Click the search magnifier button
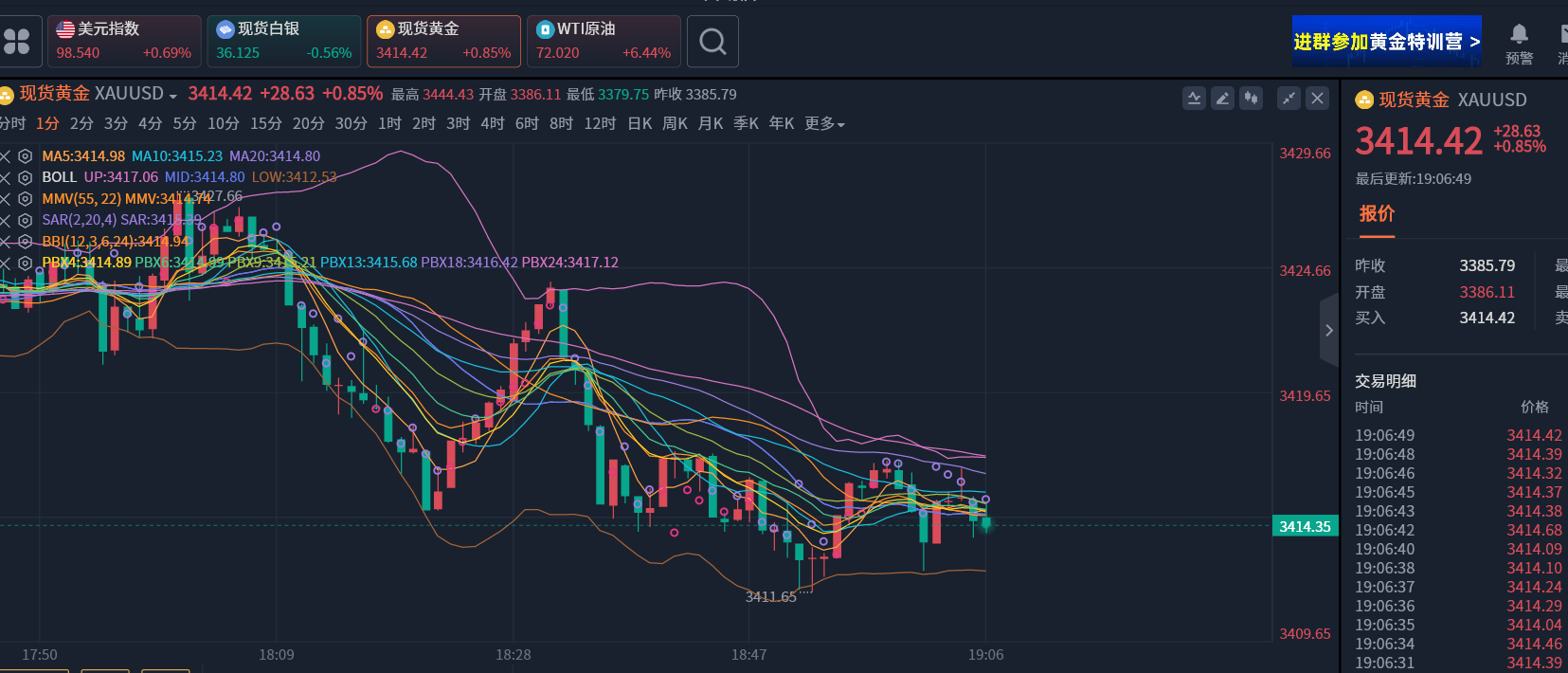 tap(712, 41)
